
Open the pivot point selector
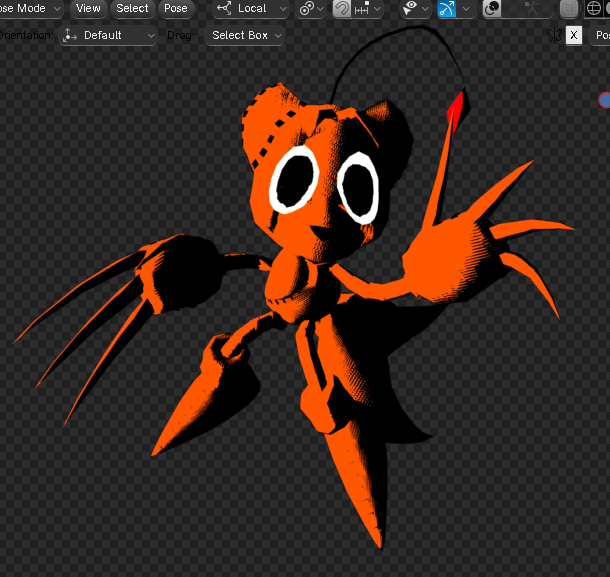point(311,8)
